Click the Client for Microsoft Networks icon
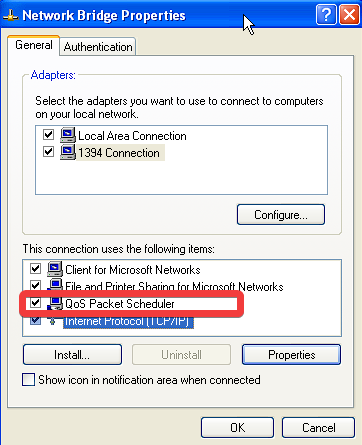This screenshot has width=362, height=445. (55, 269)
